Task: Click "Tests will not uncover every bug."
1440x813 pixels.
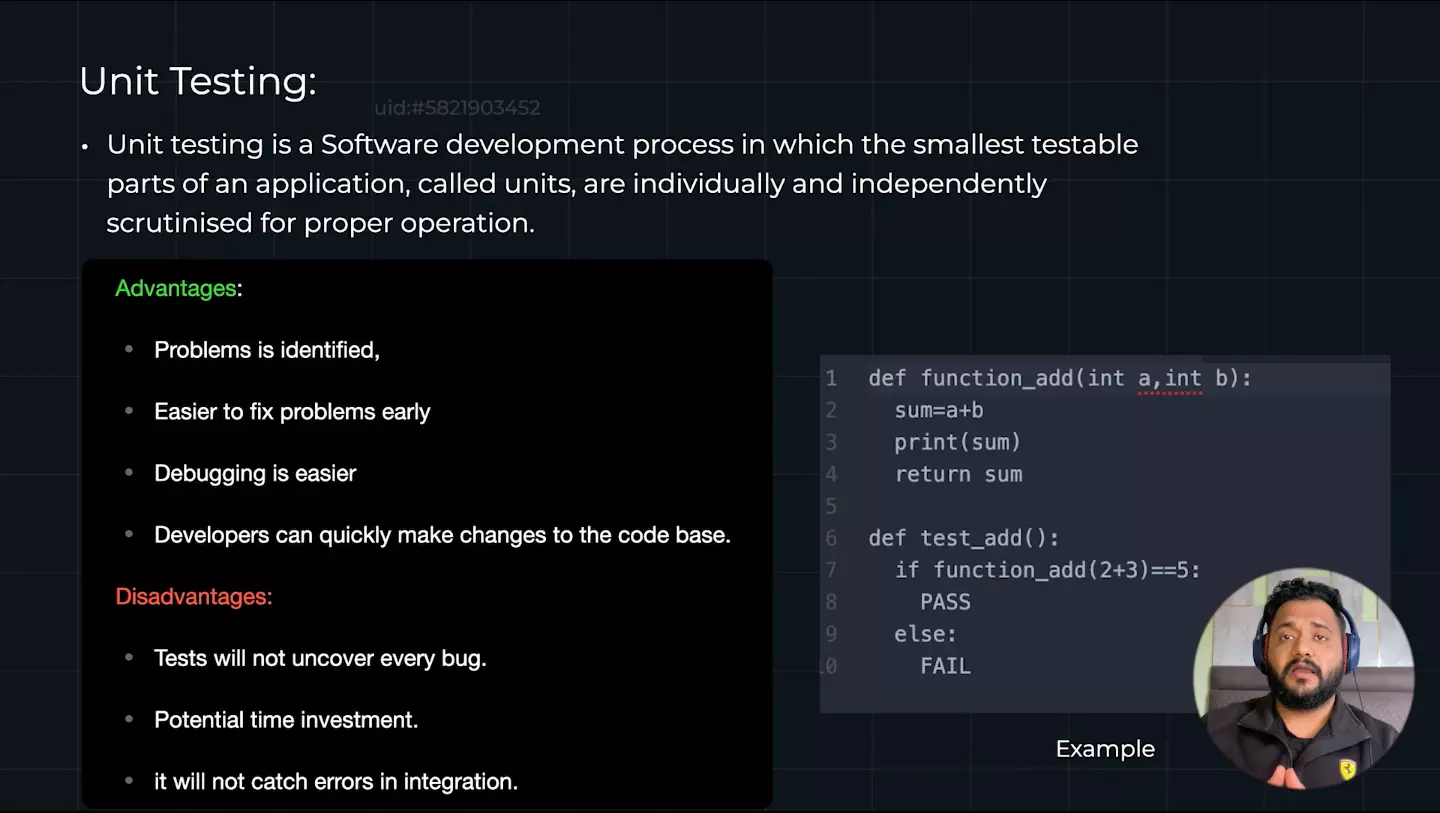Action: [x=320, y=658]
